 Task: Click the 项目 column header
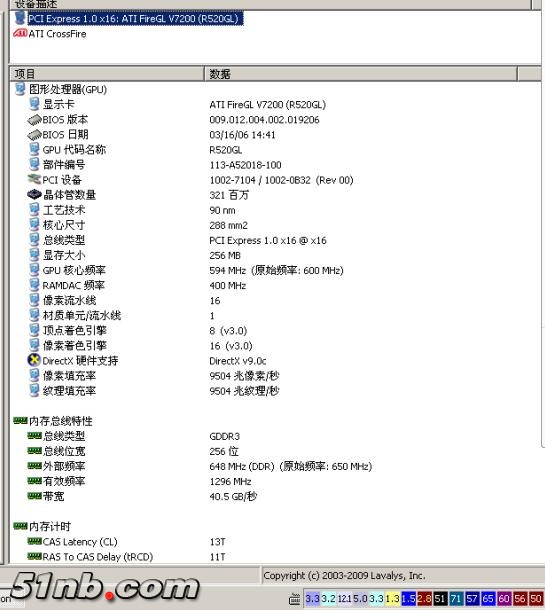107,74
